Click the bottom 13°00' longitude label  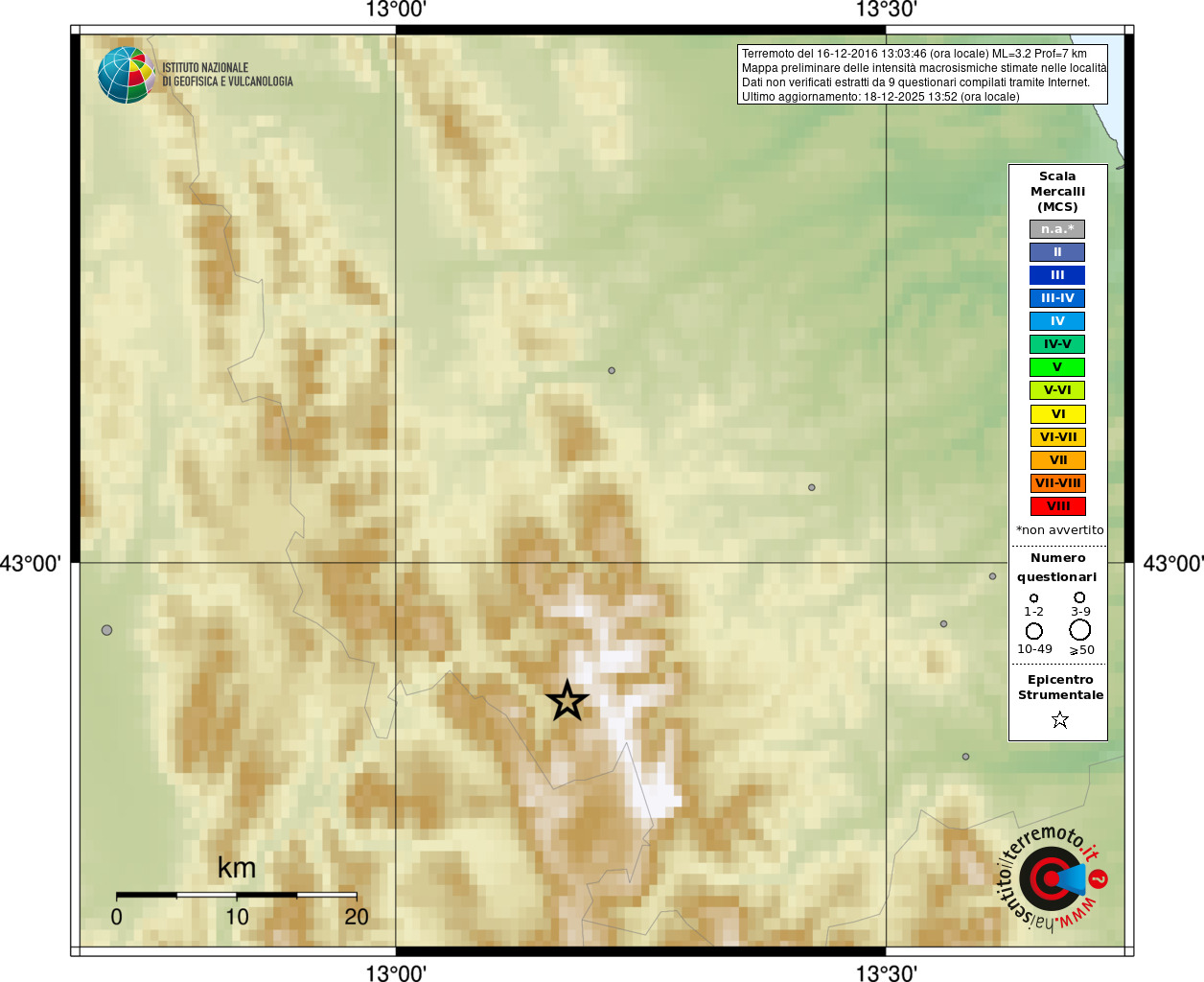[396, 972]
